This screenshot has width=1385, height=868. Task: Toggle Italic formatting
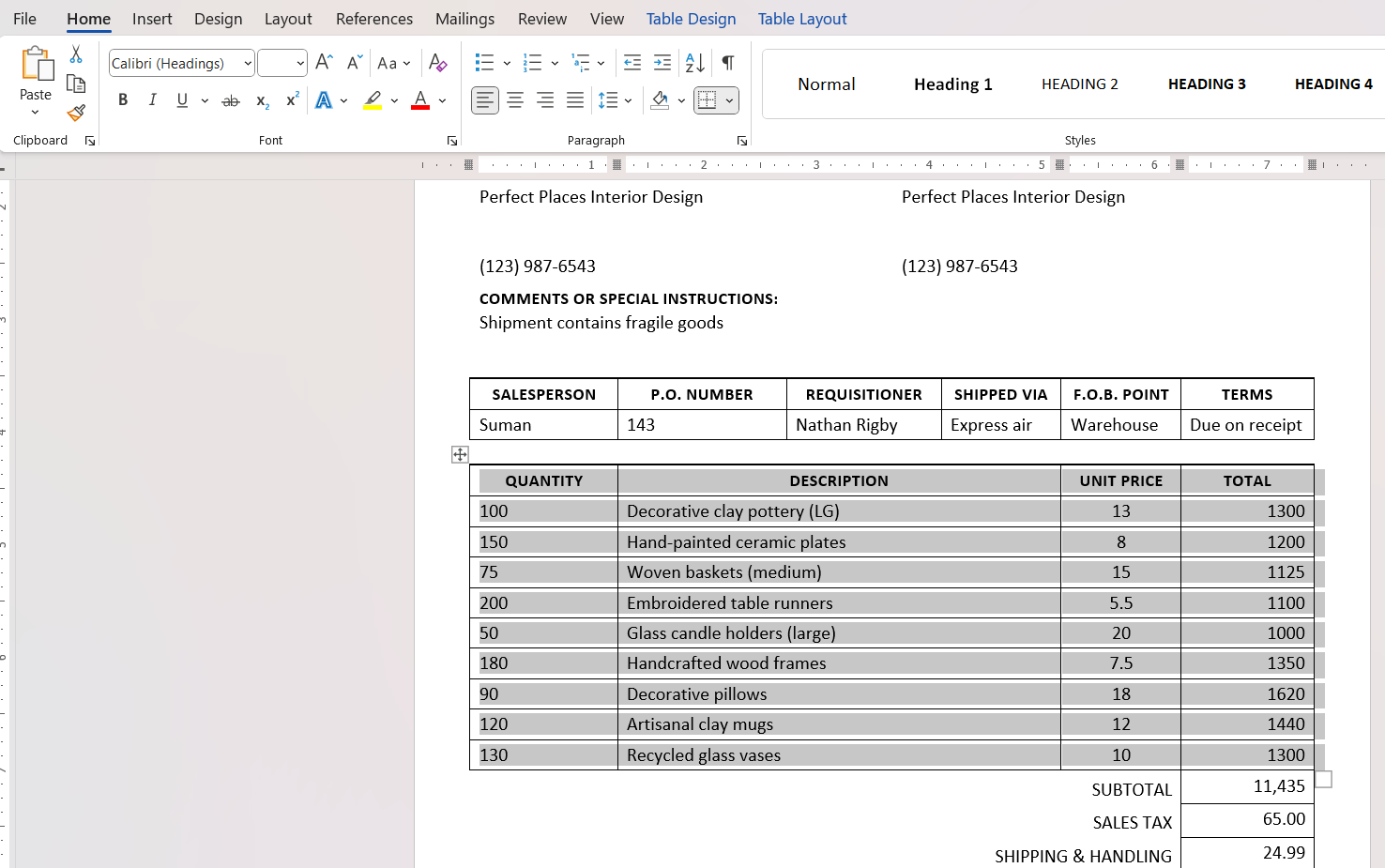point(152,100)
